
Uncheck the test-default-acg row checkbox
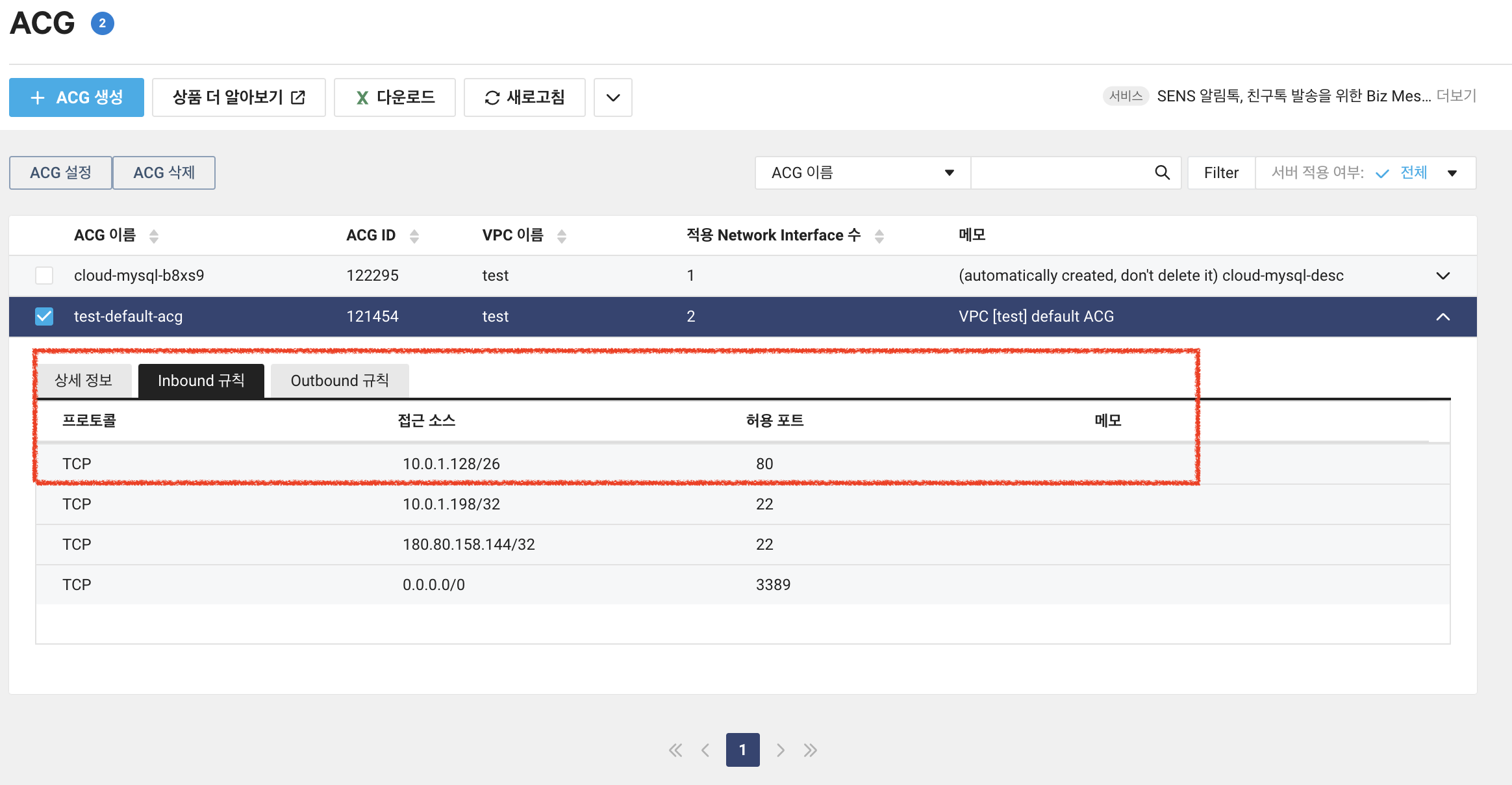tap(44, 316)
